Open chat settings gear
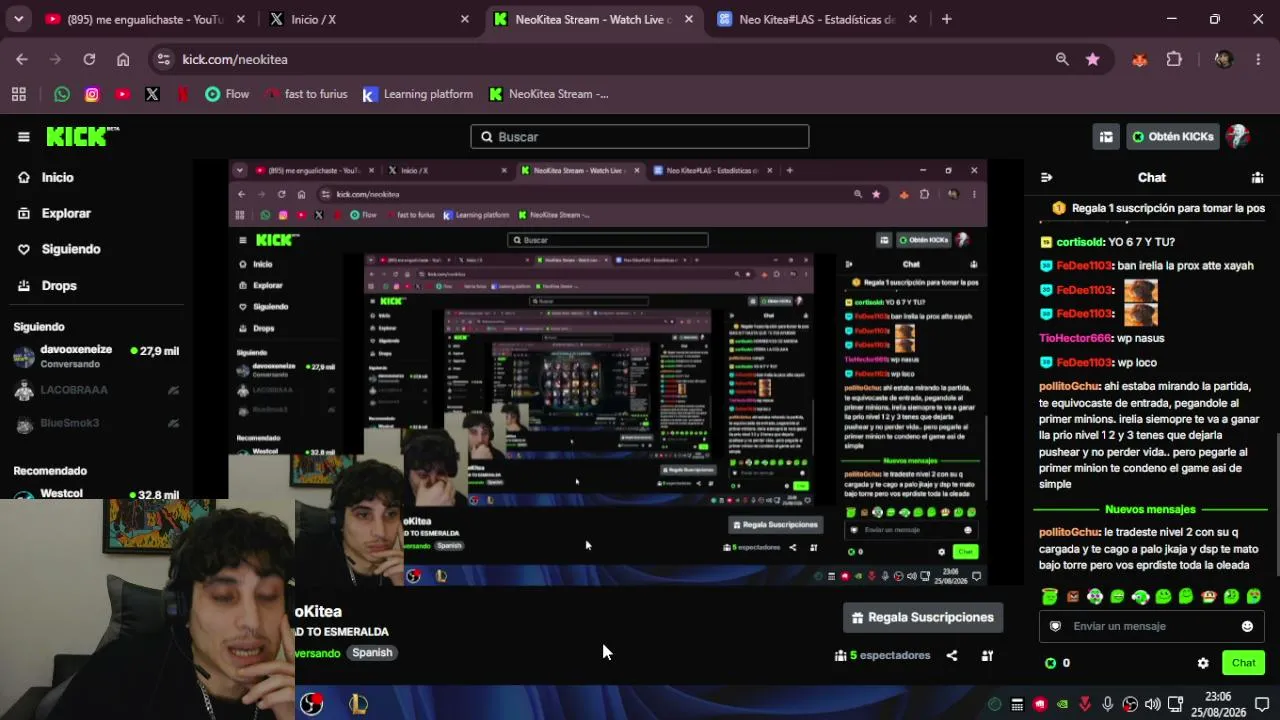This screenshot has height=720, width=1280. (1203, 663)
